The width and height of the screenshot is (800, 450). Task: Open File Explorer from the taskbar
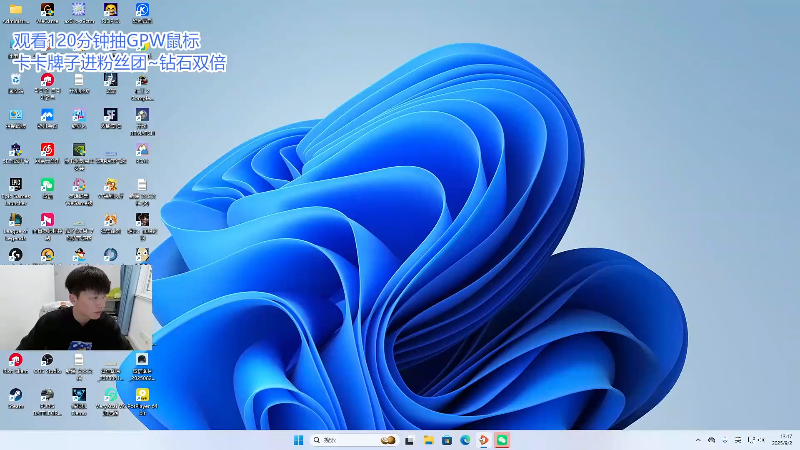tap(428, 440)
